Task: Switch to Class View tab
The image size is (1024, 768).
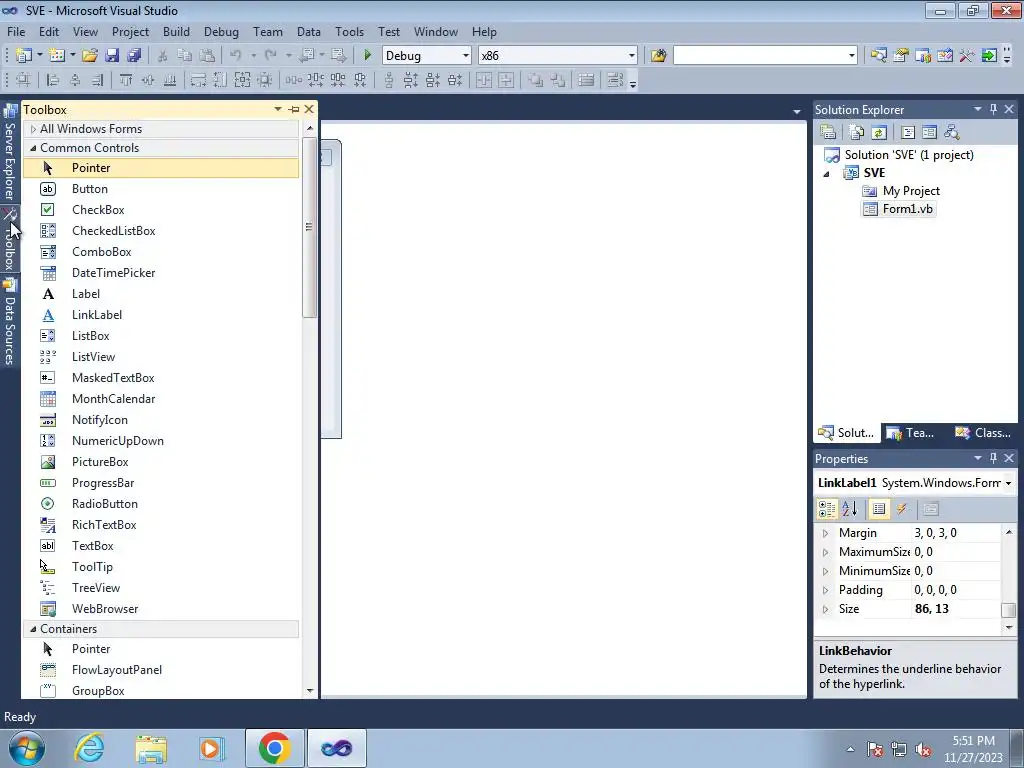Action: [983, 433]
